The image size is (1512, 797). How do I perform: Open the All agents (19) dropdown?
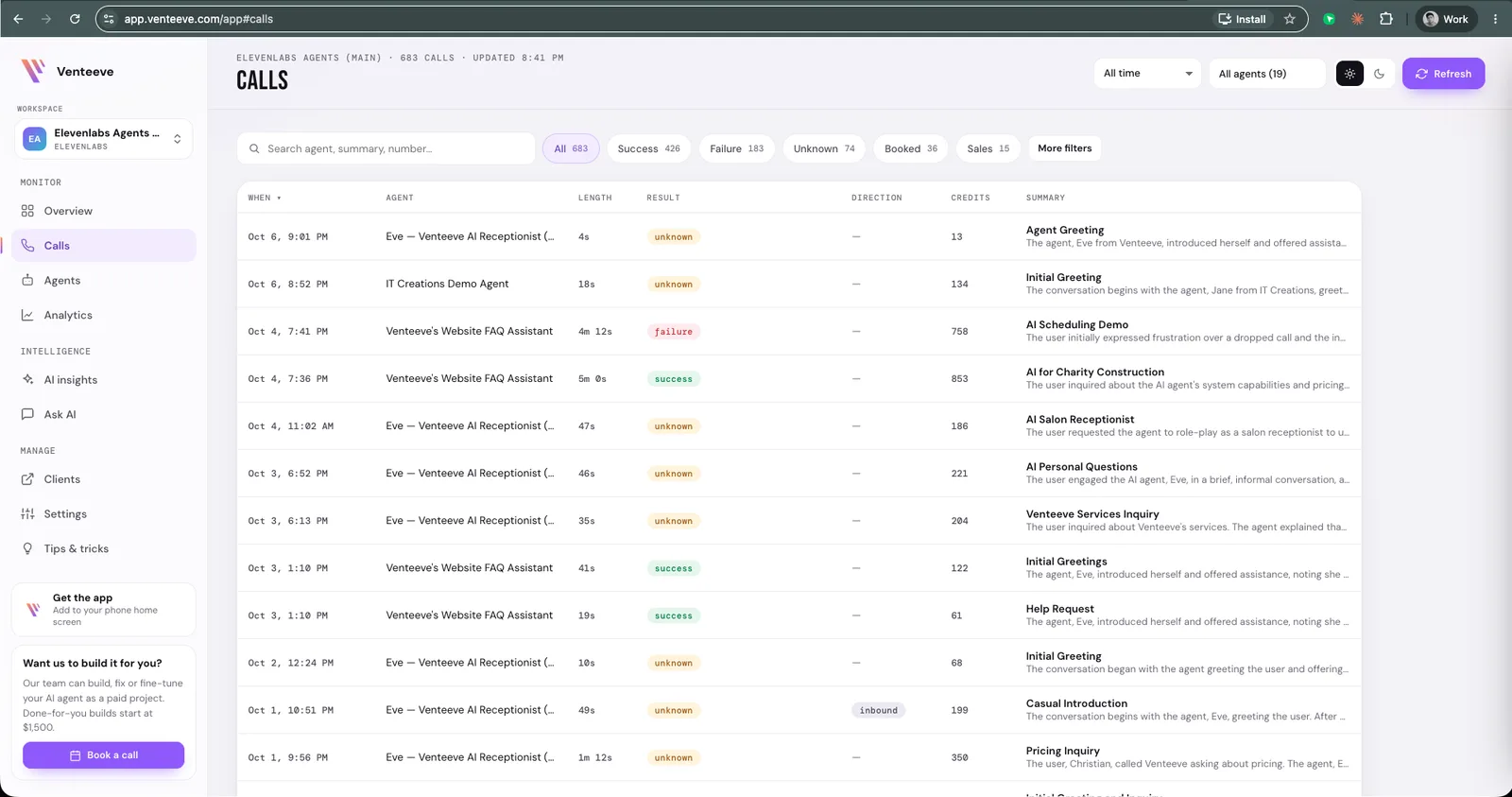pos(1266,74)
